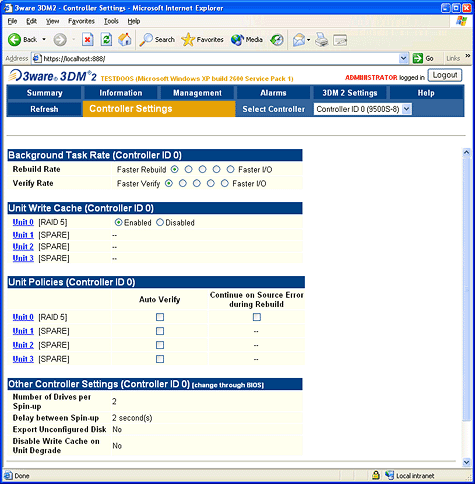This screenshot has width=475, height=484.
Task: Open the Media globe toolbar button
Action: [247, 40]
